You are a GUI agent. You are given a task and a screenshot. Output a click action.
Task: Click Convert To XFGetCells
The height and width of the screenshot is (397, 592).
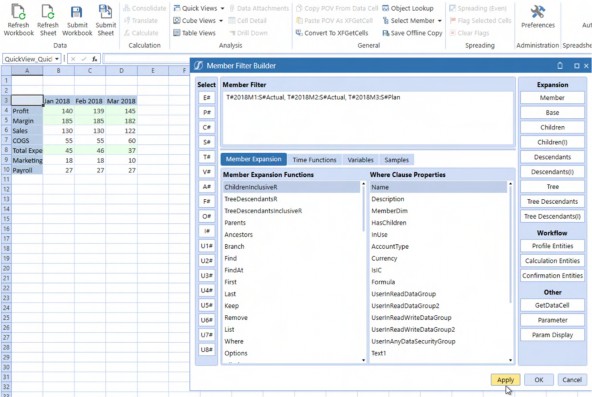(x=332, y=33)
